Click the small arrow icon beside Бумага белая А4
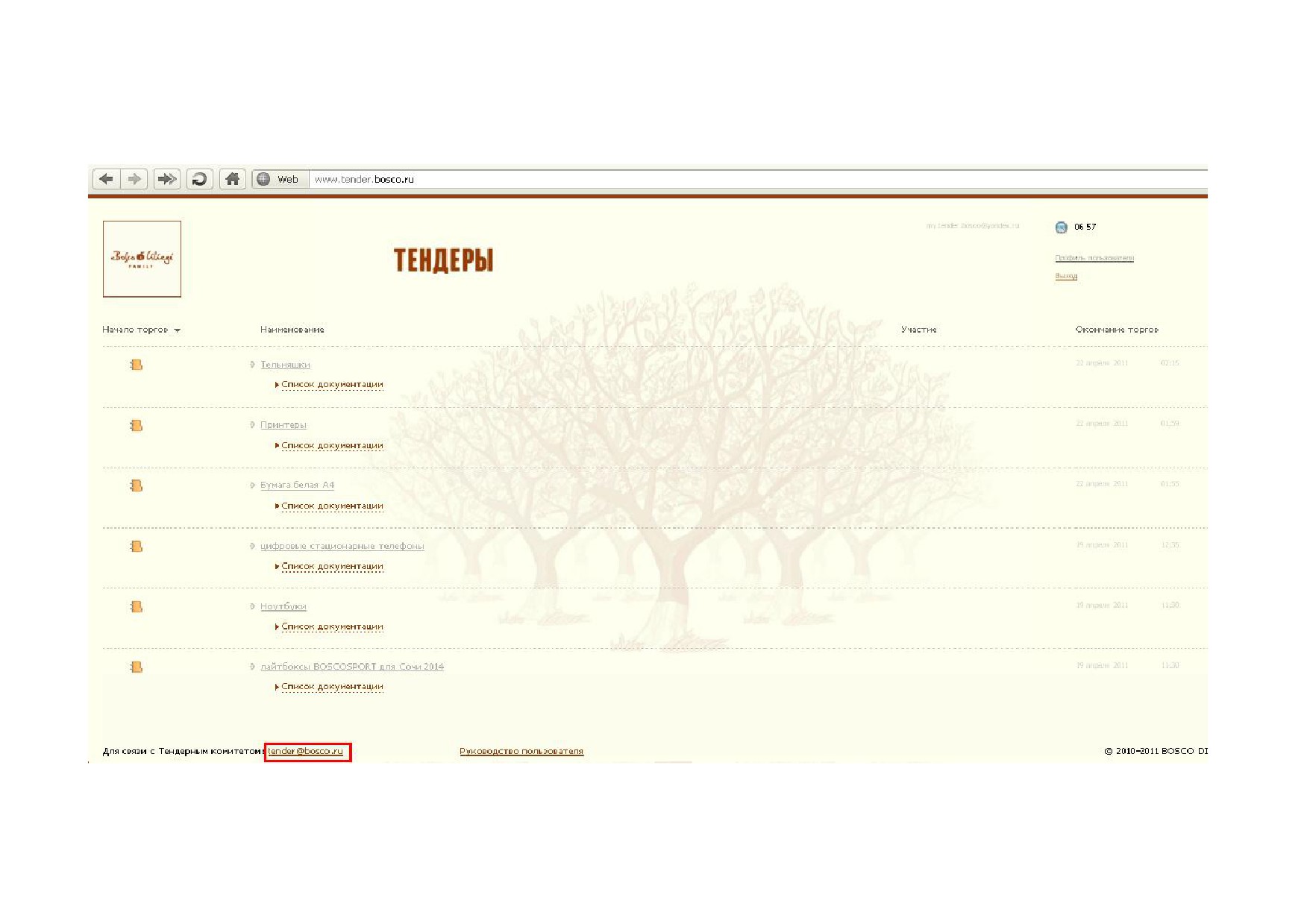Screen dimensions: 1307x924 tap(252, 485)
